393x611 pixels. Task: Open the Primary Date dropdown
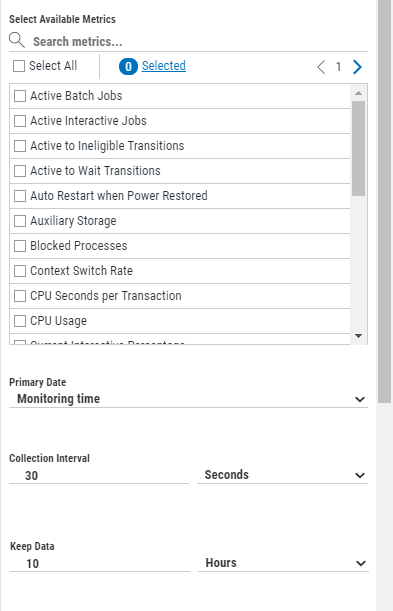tap(189, 399)
